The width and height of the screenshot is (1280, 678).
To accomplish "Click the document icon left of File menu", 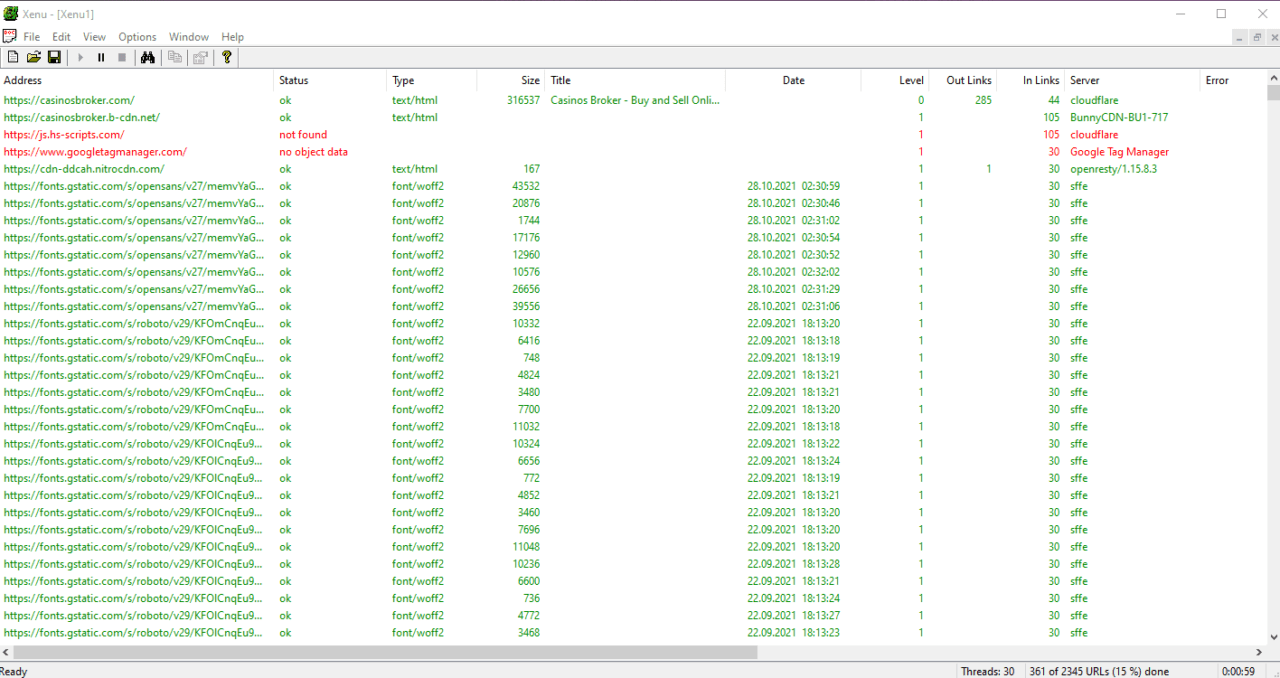I will pos(10,37).
